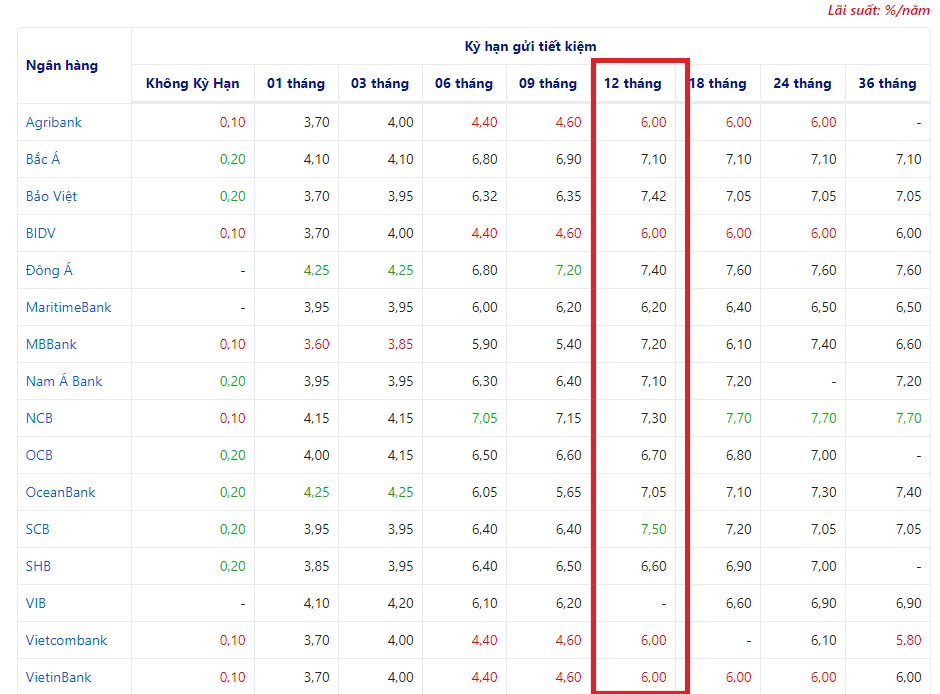This screenshot has width=940, height=694.
Task: Open the Agribank link
Action: [x=53, y=122]
